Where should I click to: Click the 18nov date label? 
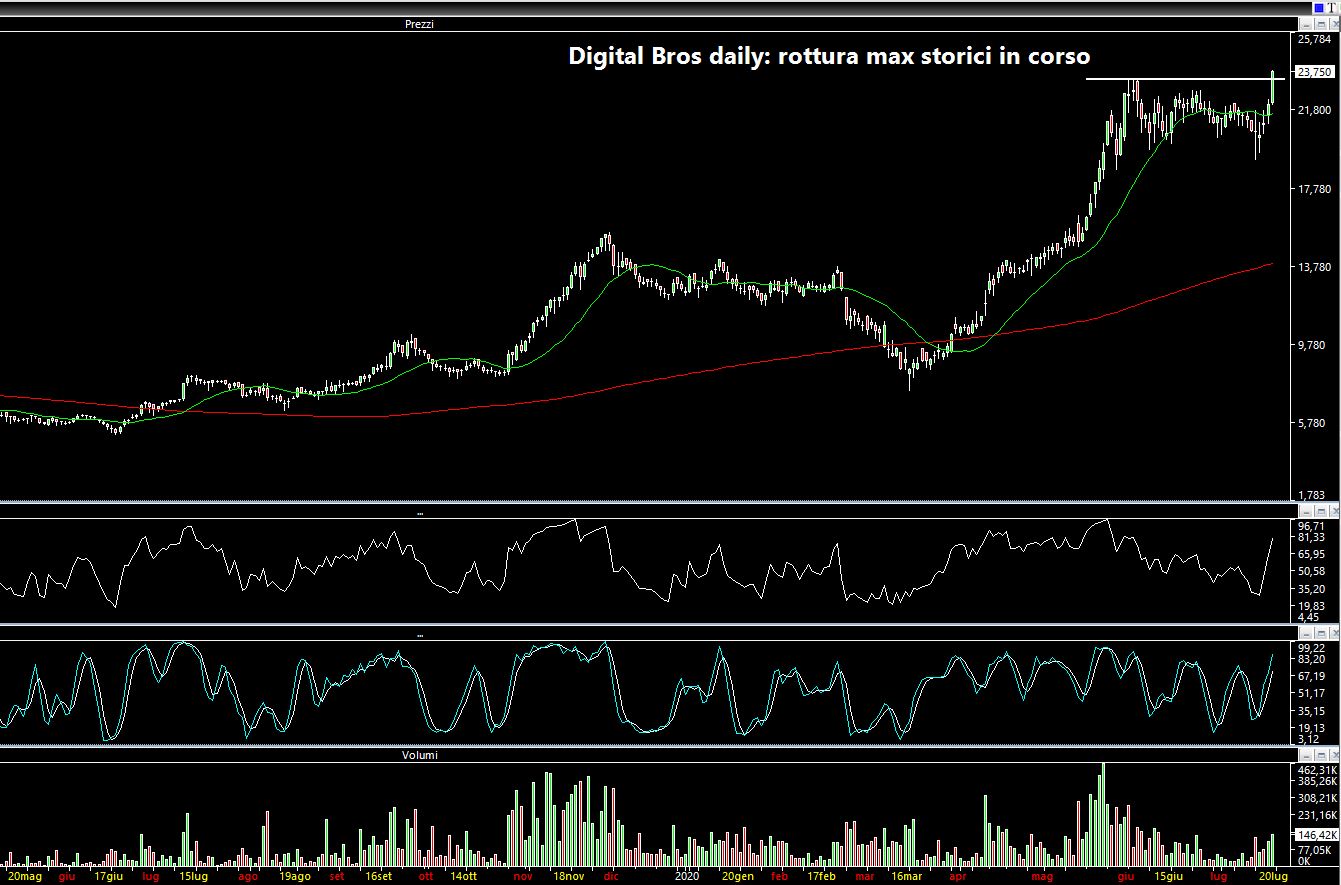pyautogui.click(x=568, y=876)
